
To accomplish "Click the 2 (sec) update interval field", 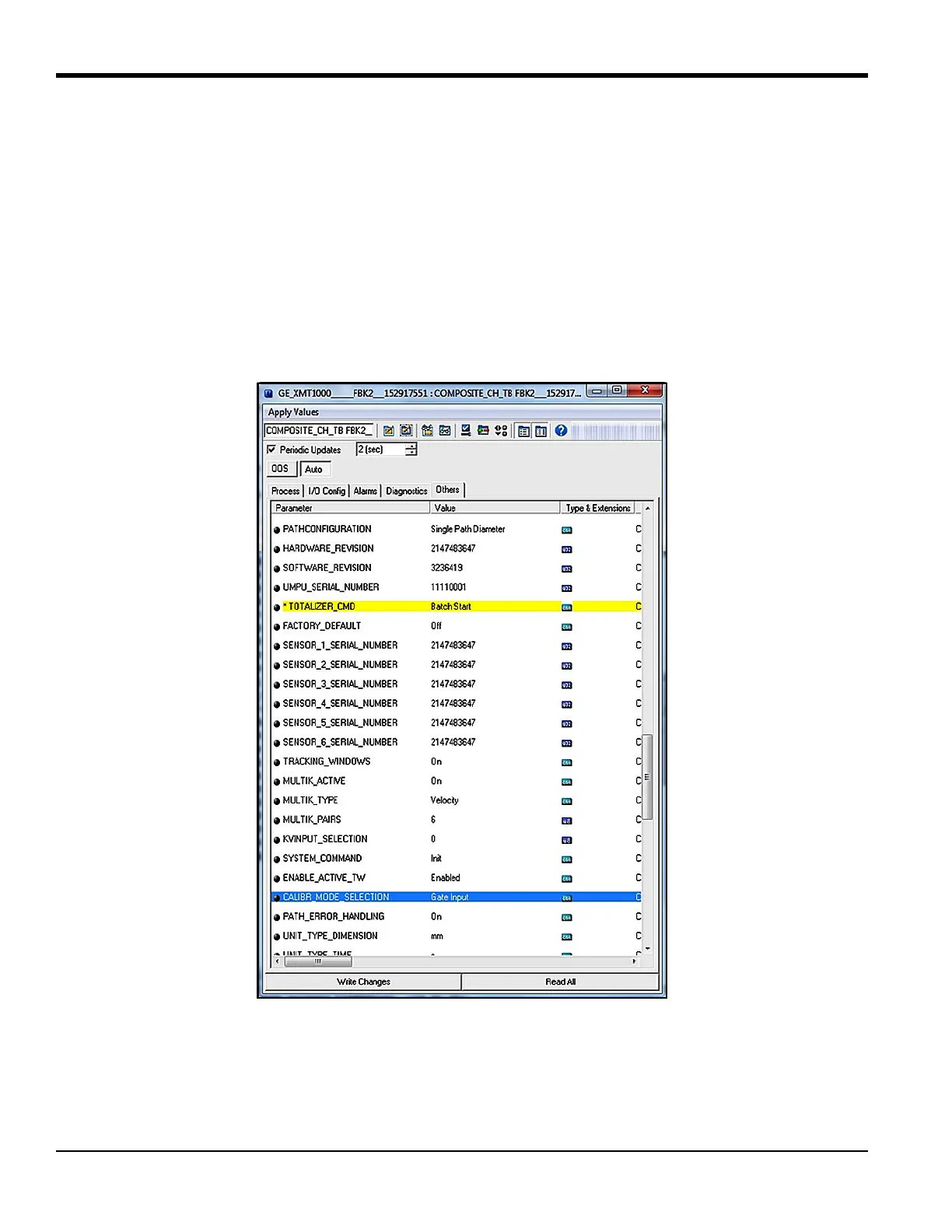I will (x=381, y=450).
